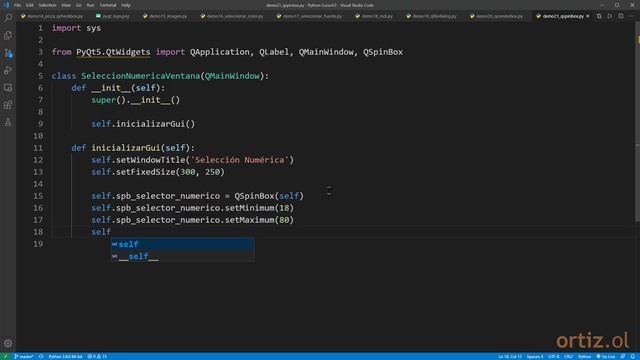Open the Remote Explorer view
640x360 pixels.
point(8,88)
